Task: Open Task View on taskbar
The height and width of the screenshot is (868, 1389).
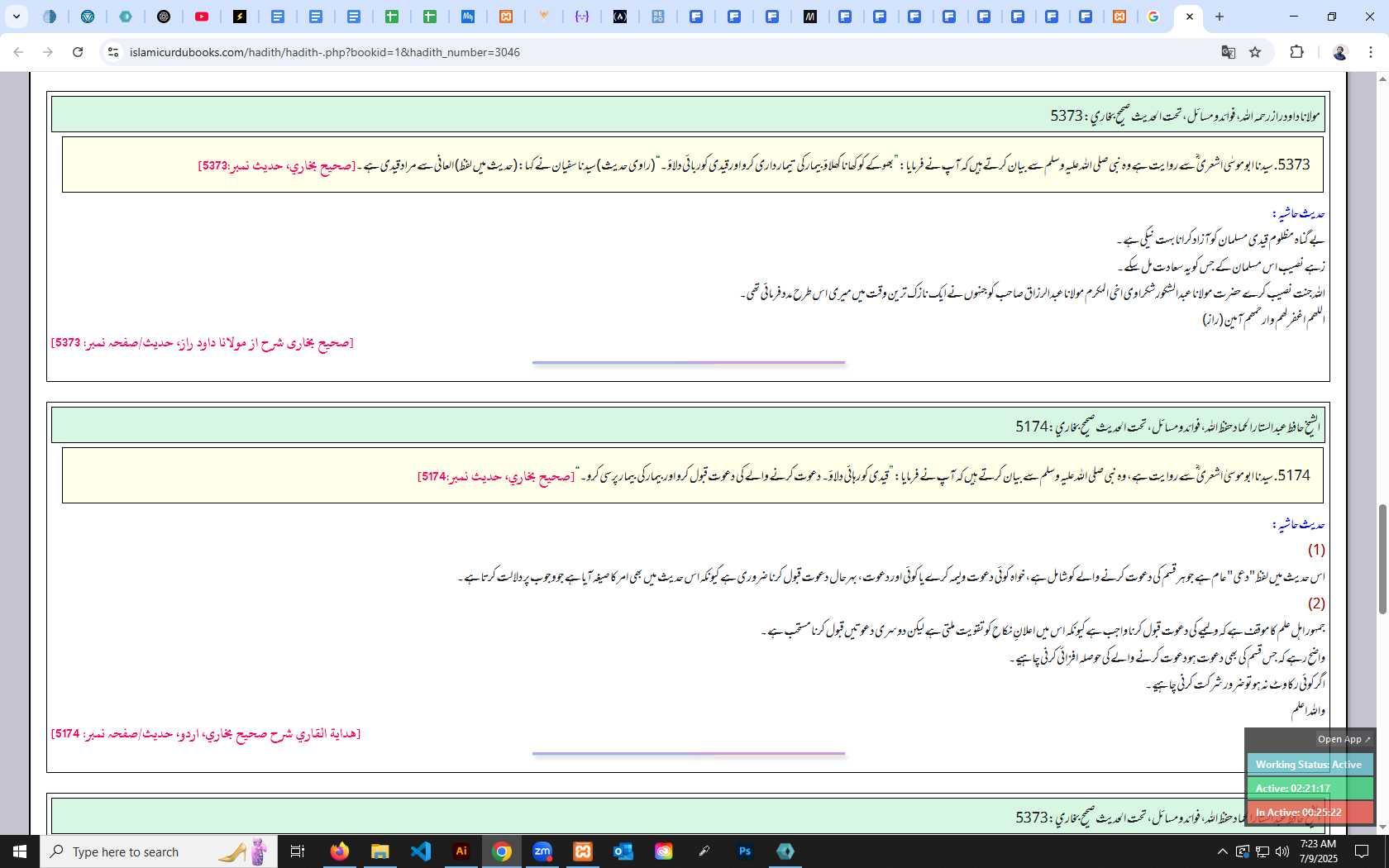Action: [298, 851]
